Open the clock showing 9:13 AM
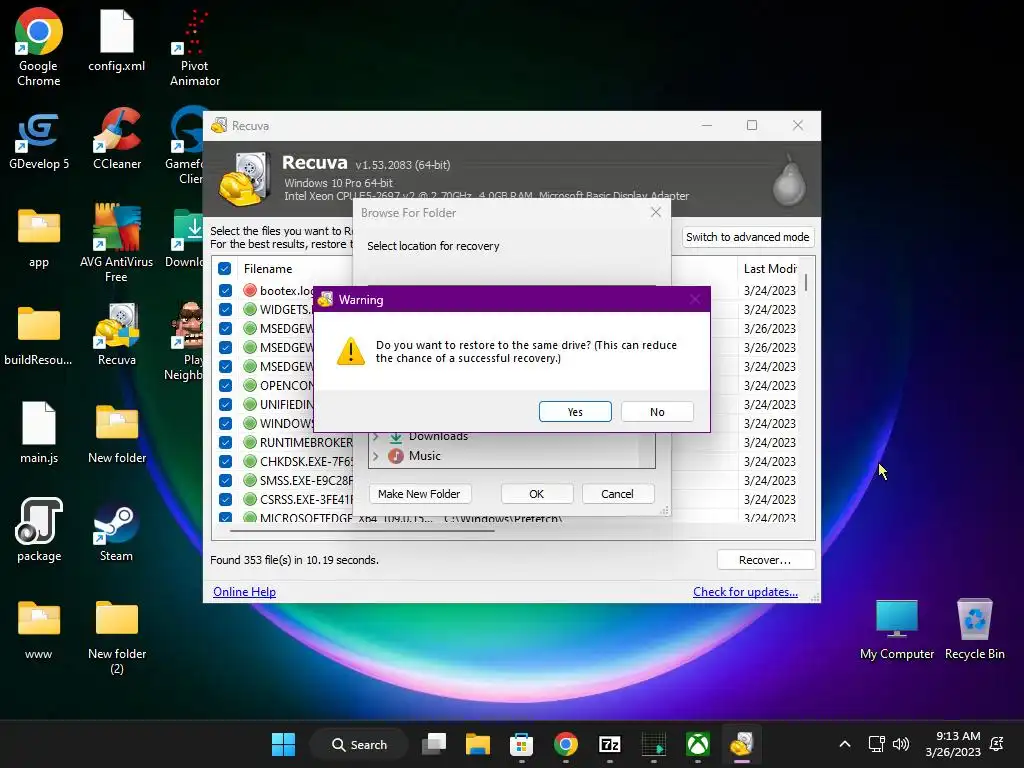This screenshot has height=768, width=1024. coord(953,744)
